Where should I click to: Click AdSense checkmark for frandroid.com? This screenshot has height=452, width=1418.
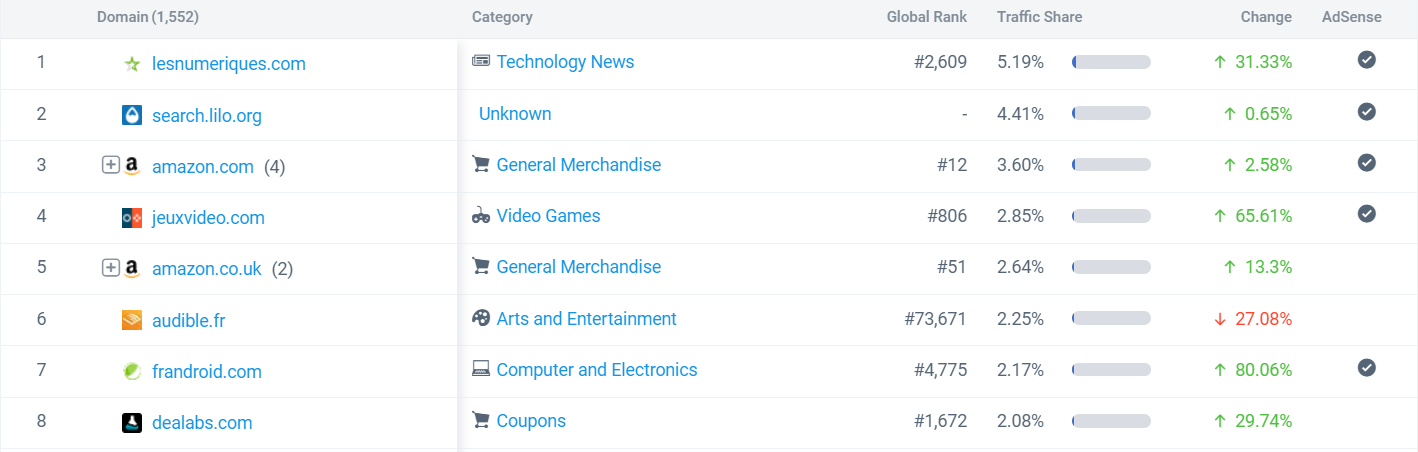coord(1367,368)
